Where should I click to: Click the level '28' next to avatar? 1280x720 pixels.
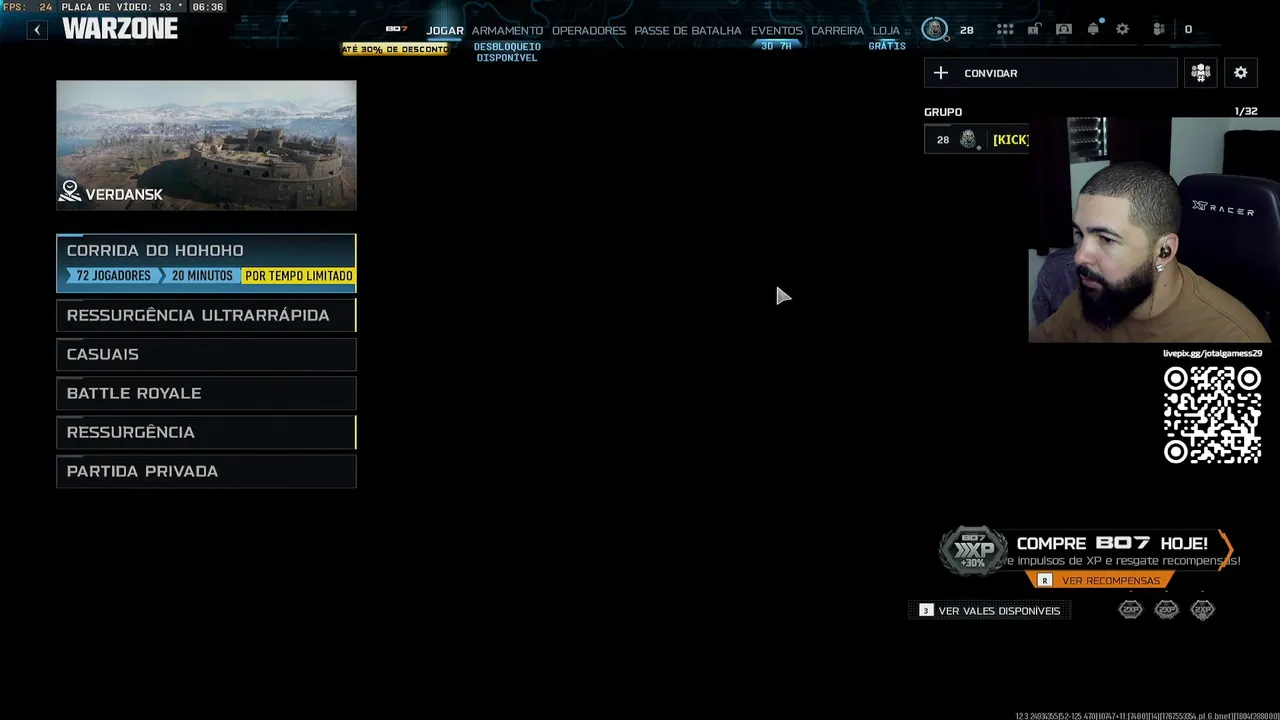[967, 30]
